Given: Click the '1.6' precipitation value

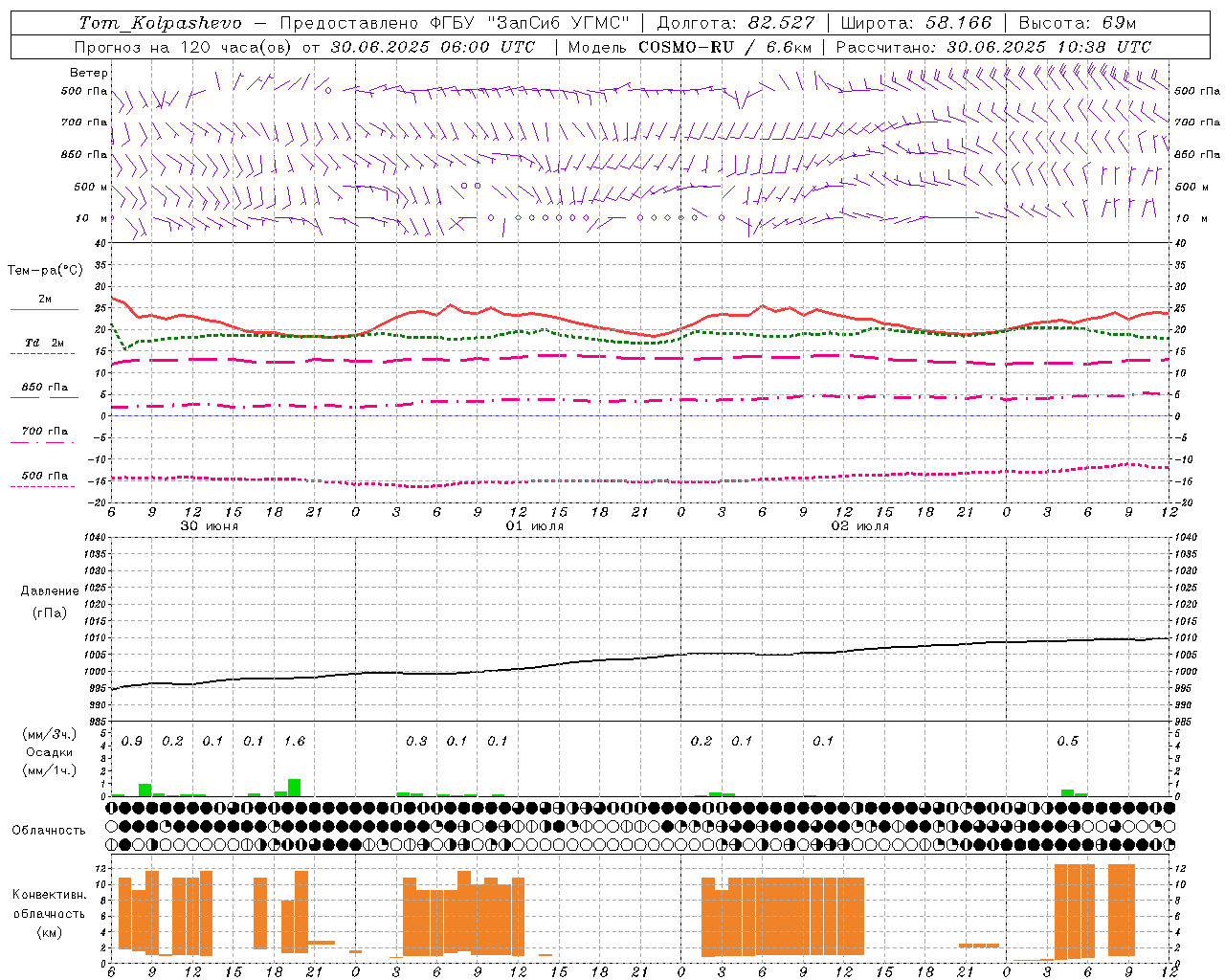Looking at the screenshot, I should tap(295, 742).
